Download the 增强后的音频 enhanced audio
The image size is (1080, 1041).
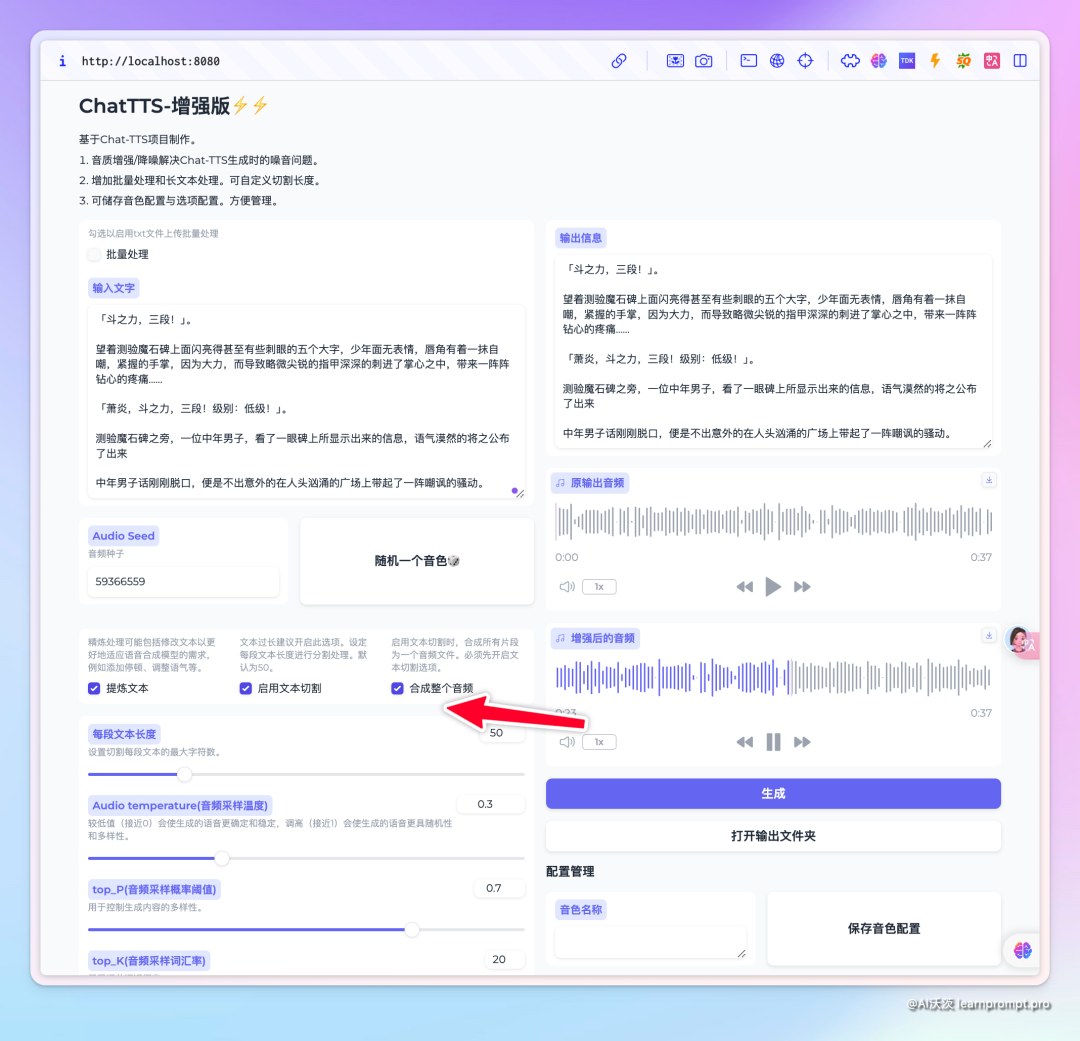tap(989, 635)
